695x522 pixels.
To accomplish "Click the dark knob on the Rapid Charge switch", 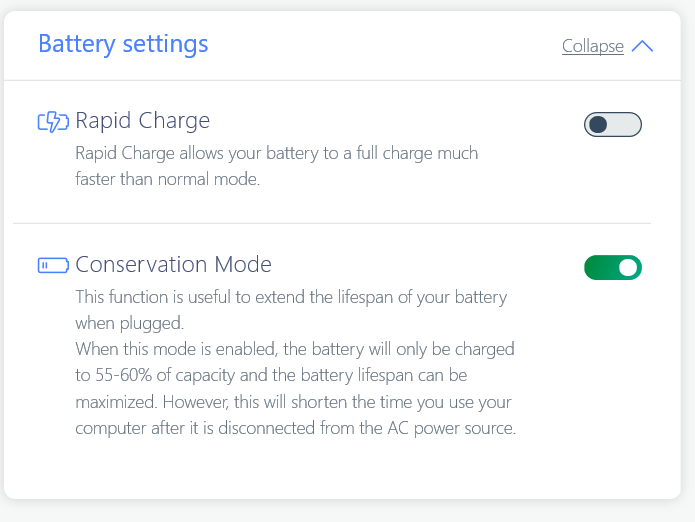I will click(599, 125).
